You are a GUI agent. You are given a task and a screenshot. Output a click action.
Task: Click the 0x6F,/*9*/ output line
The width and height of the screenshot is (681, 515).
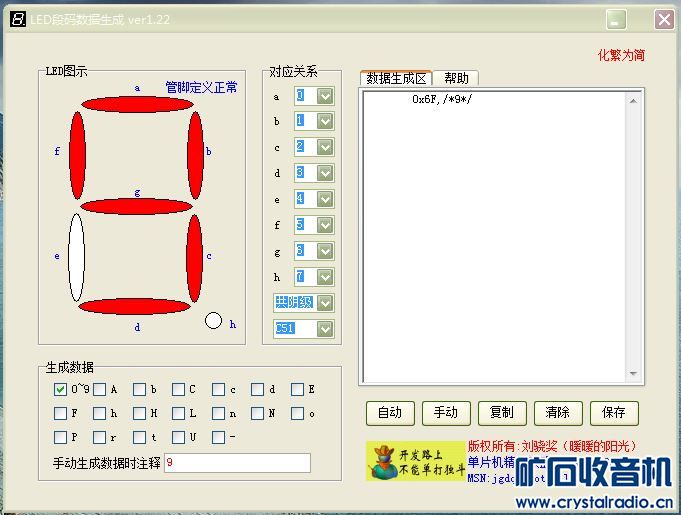441,99
